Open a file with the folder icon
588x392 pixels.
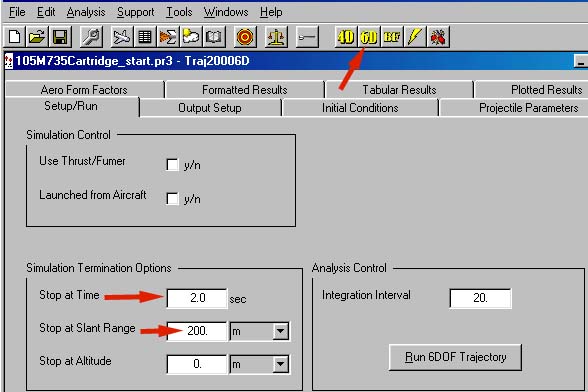click(37, 37)
